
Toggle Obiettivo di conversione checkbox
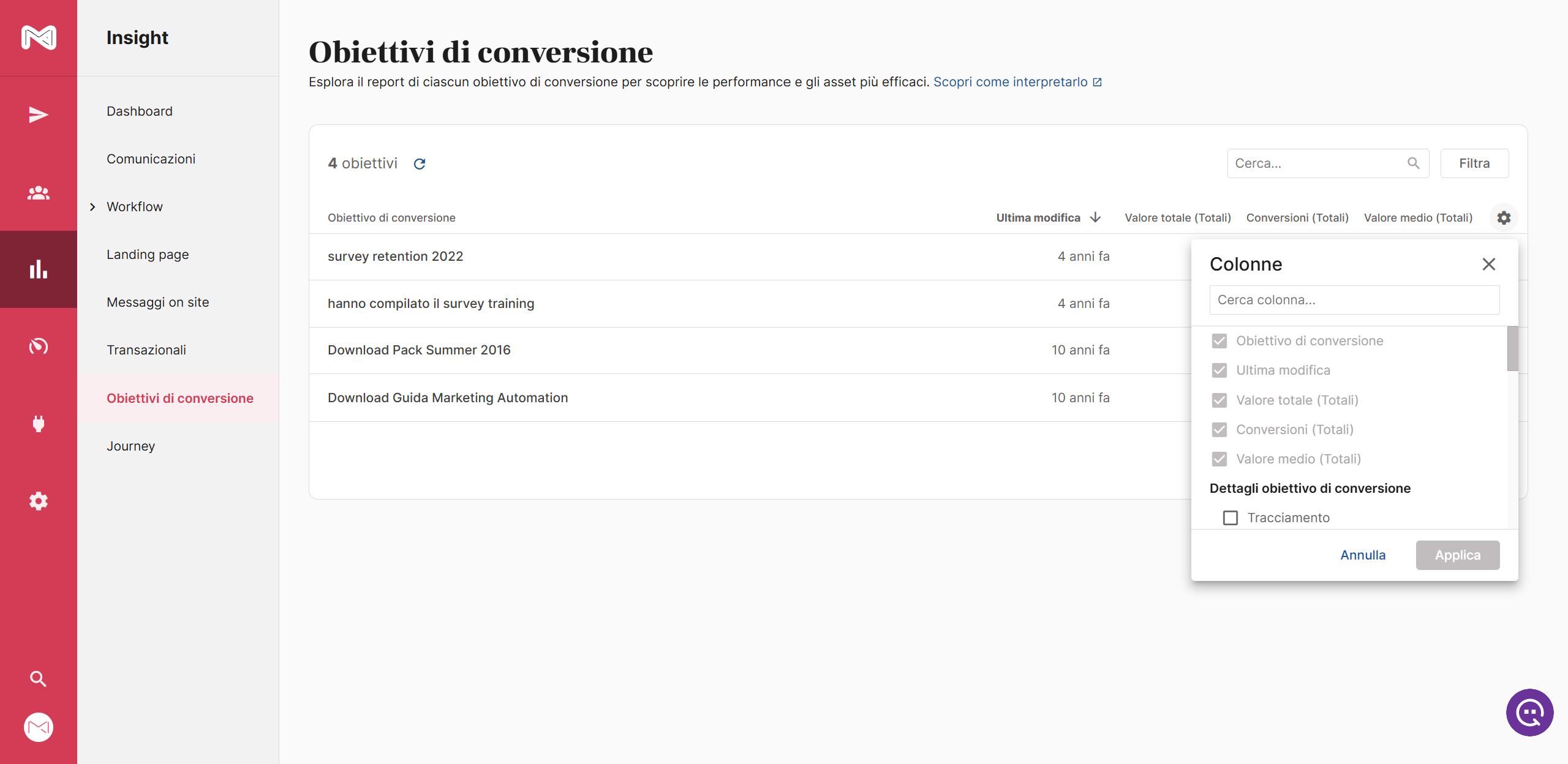pos(1219,341)
